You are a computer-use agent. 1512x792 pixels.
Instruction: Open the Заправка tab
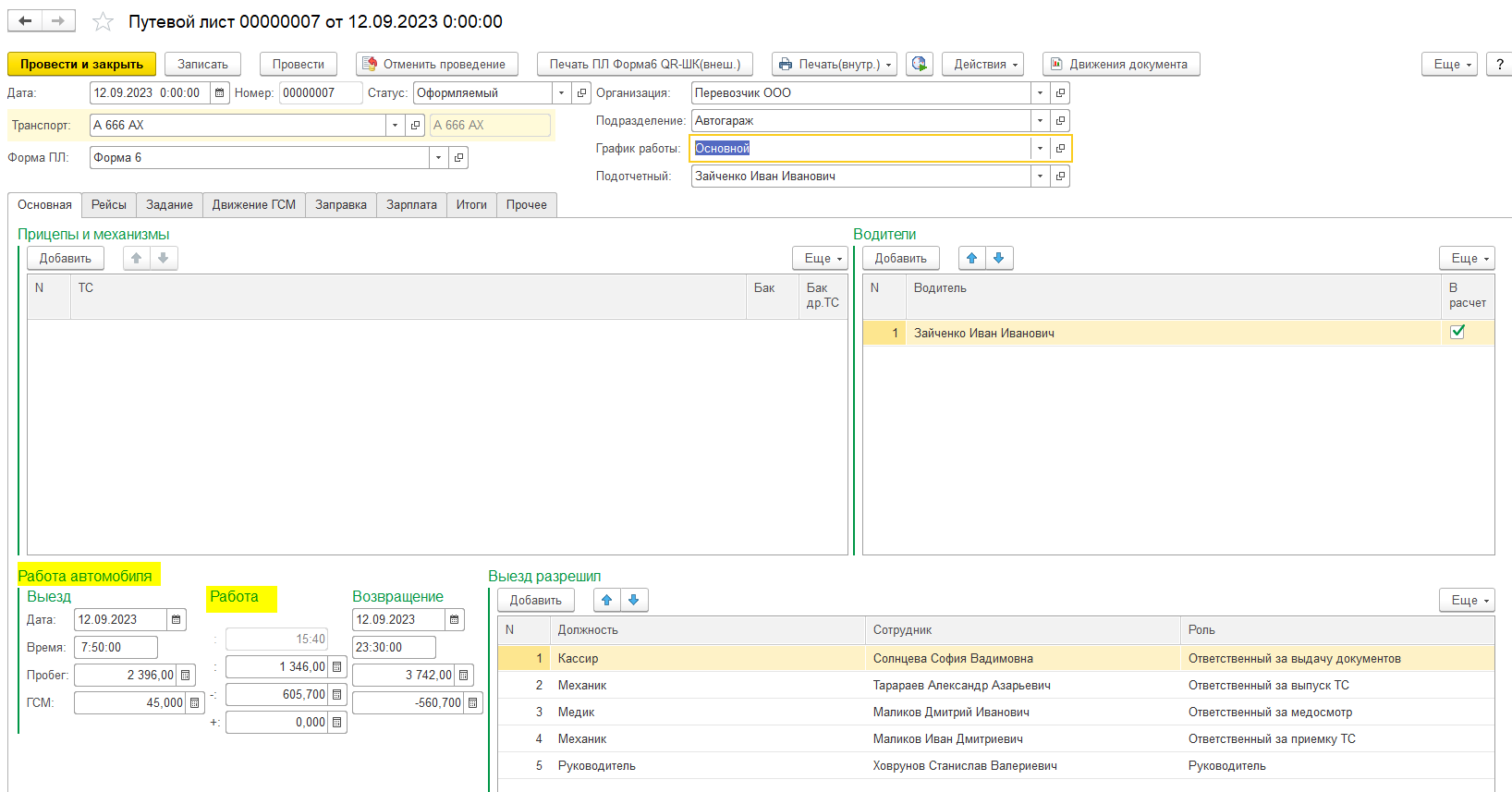coord(340,204)
